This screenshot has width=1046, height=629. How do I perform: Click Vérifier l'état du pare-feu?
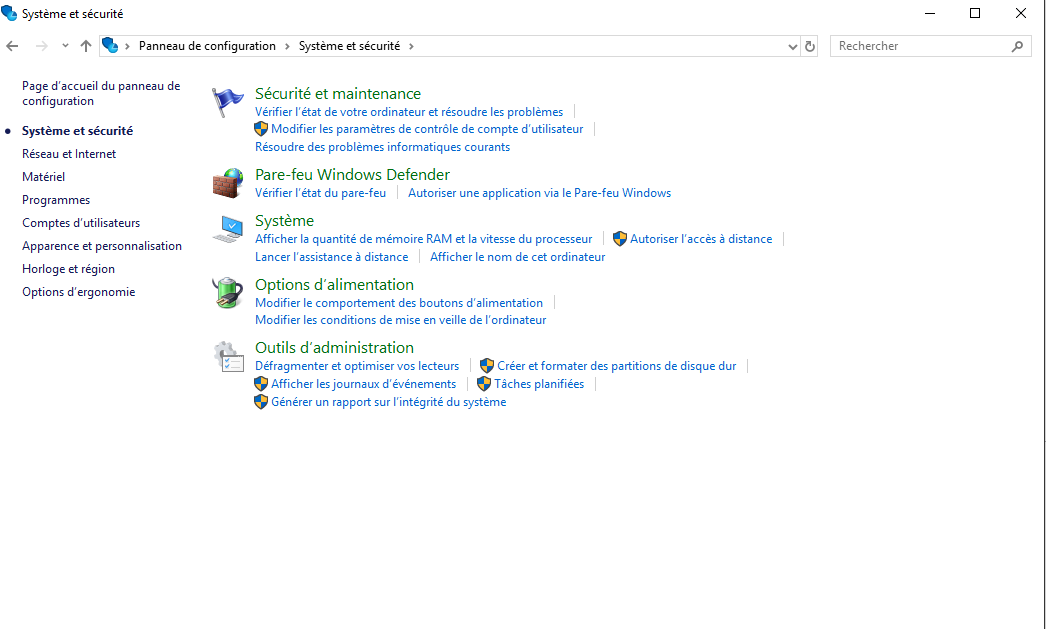tap(320, 193)
